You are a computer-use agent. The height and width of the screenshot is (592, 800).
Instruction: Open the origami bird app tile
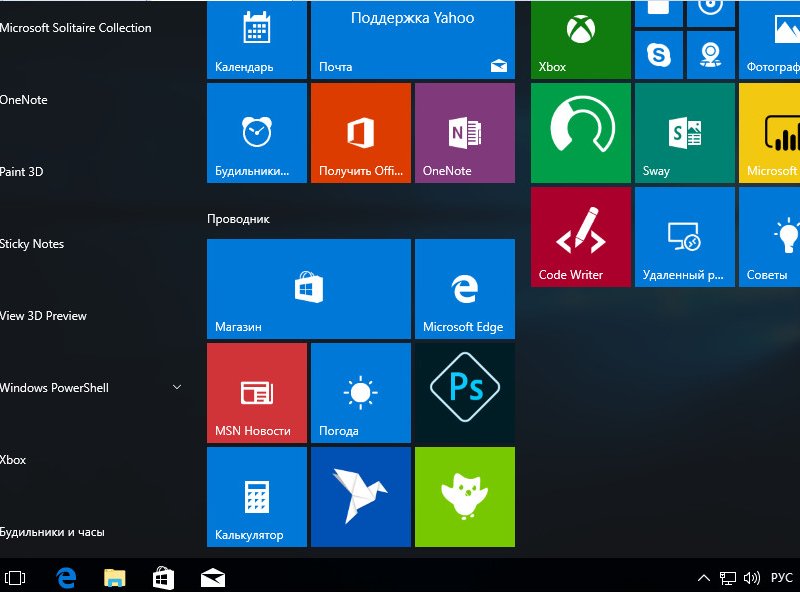(361, 497)
